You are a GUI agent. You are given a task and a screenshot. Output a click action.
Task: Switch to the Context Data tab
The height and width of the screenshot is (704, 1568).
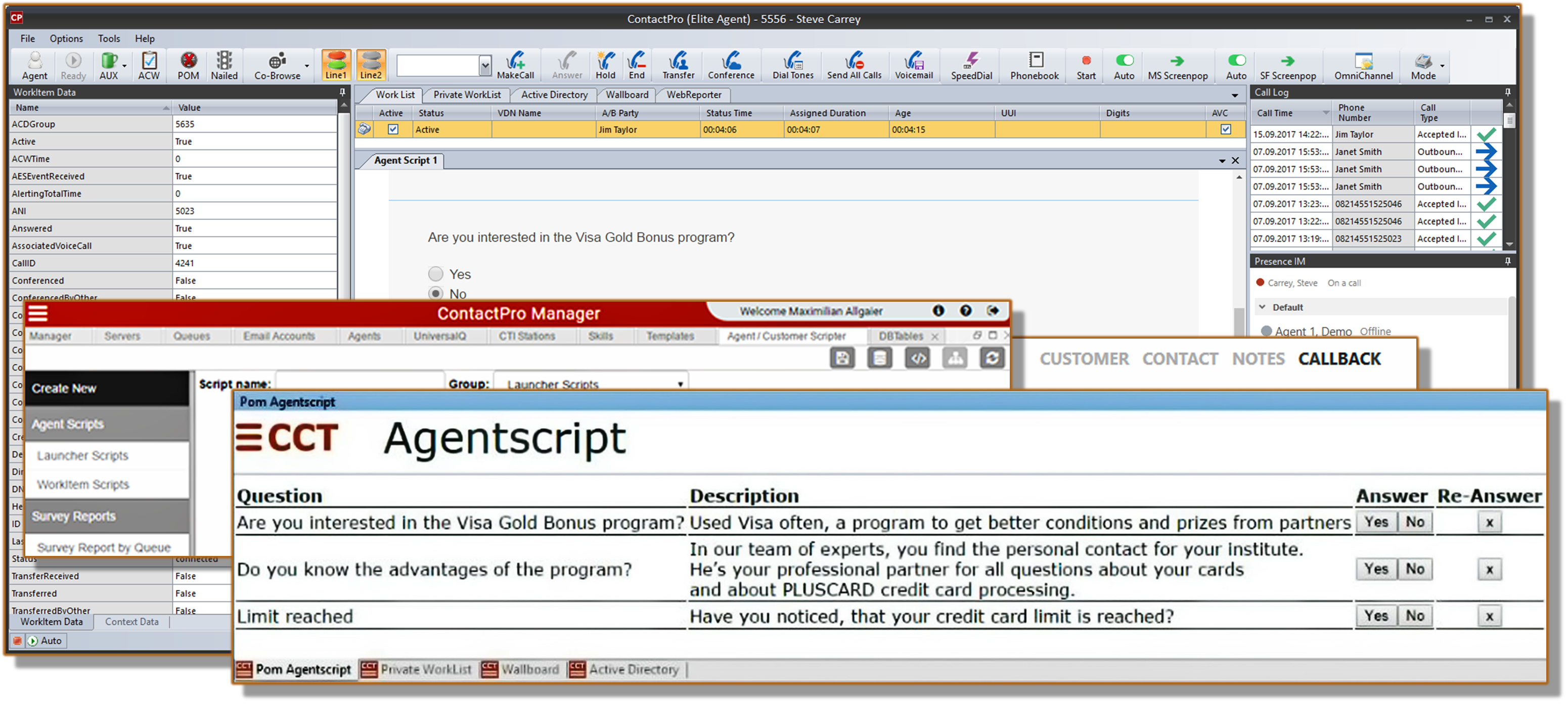(x=131, y=621)
